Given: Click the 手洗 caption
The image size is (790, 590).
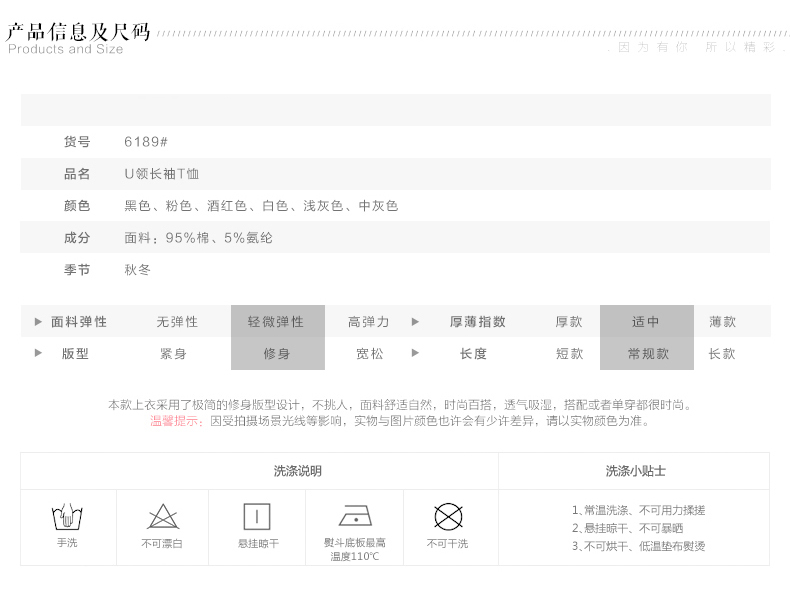Looking at the screenshot, I should 67,543.
